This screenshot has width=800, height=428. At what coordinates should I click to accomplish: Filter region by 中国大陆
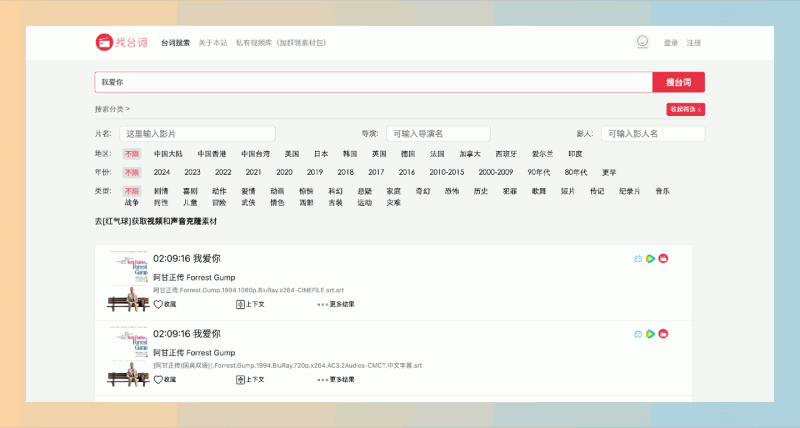pyautogui.click(x=168, y=154)
